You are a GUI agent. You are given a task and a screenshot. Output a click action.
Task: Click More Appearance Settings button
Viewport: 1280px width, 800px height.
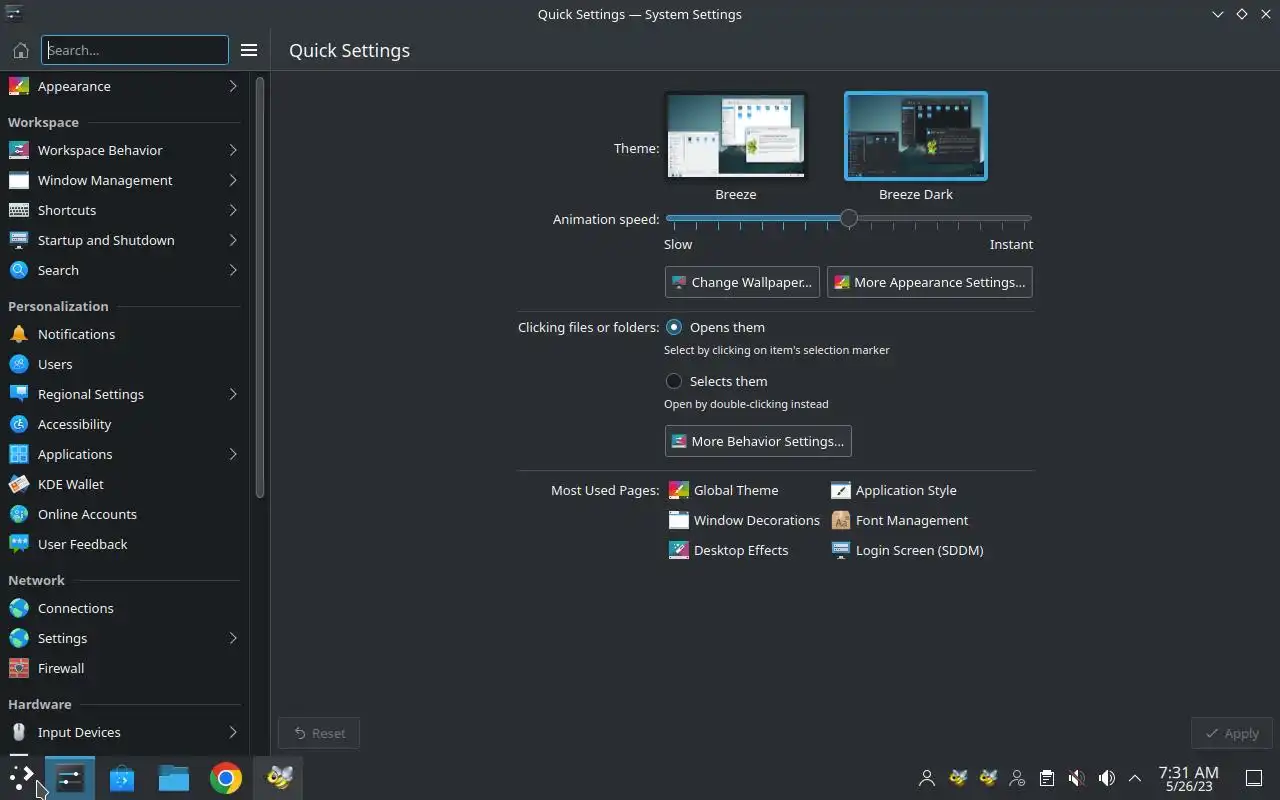tap(930, 282)
